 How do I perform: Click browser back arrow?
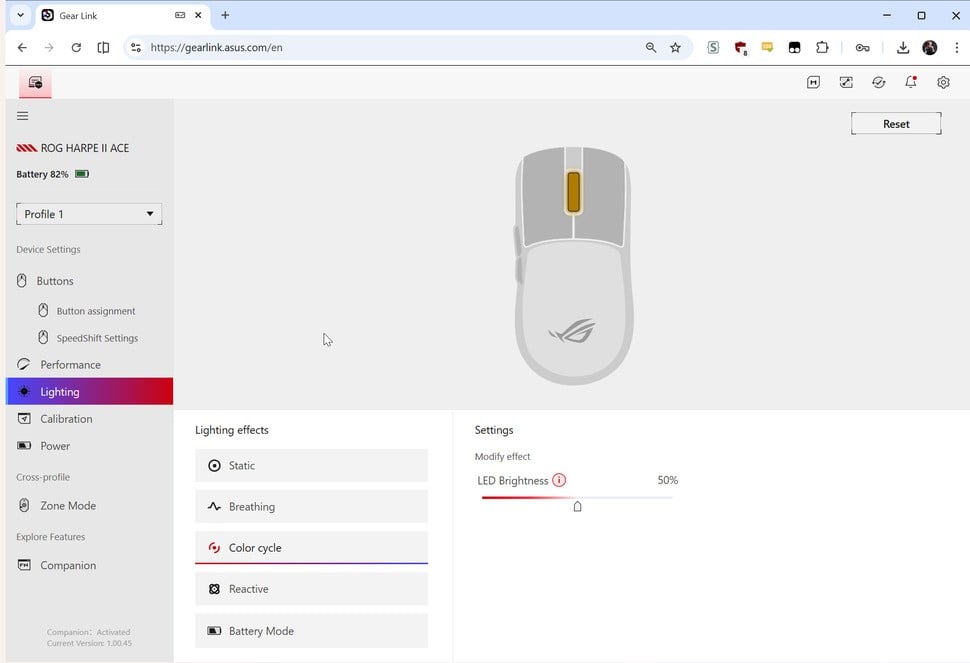[22, 48]
